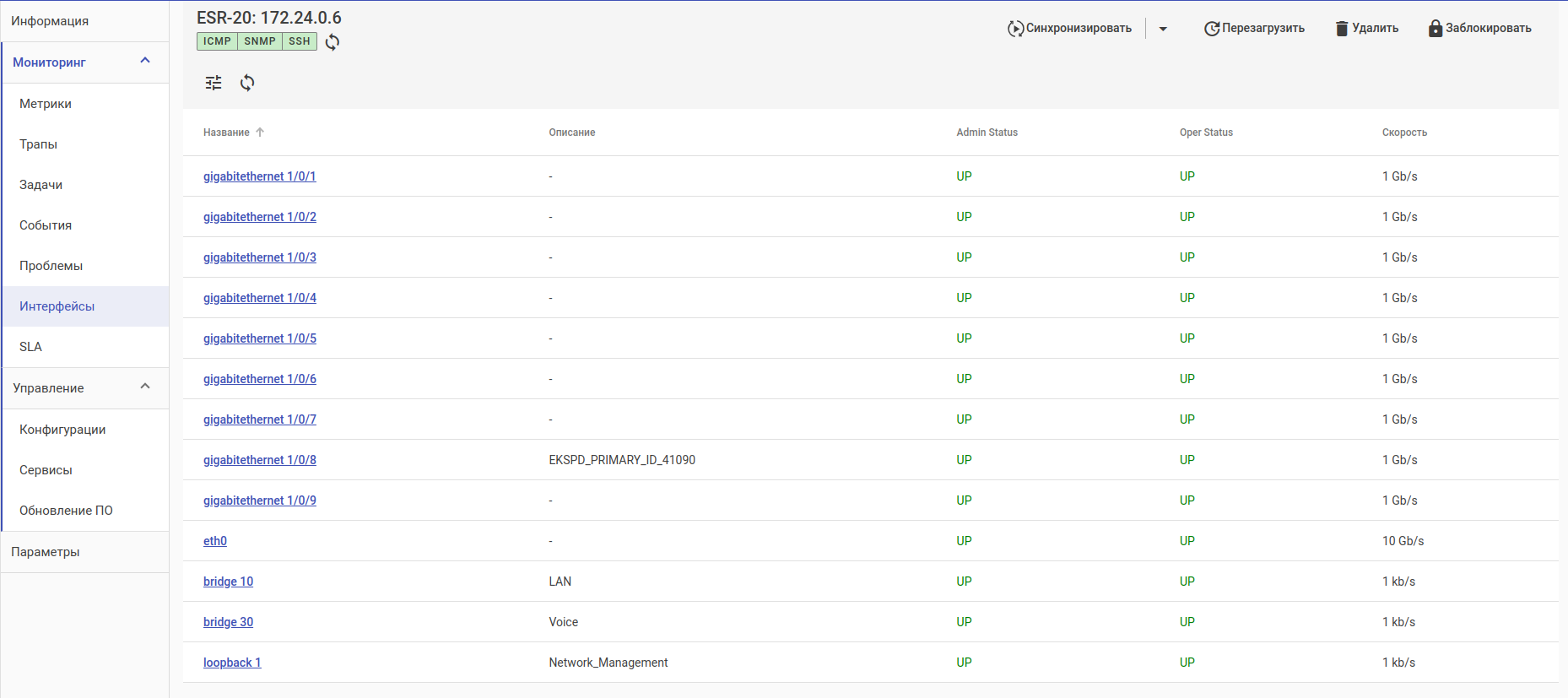Click the ICMP status badge
The width and height of the screenshot is (1568, 698).
(217, 41)
